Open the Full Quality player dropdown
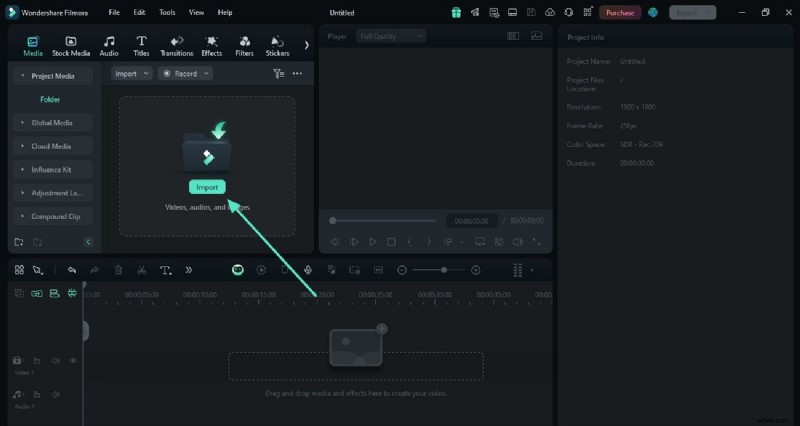 point(391,36)
